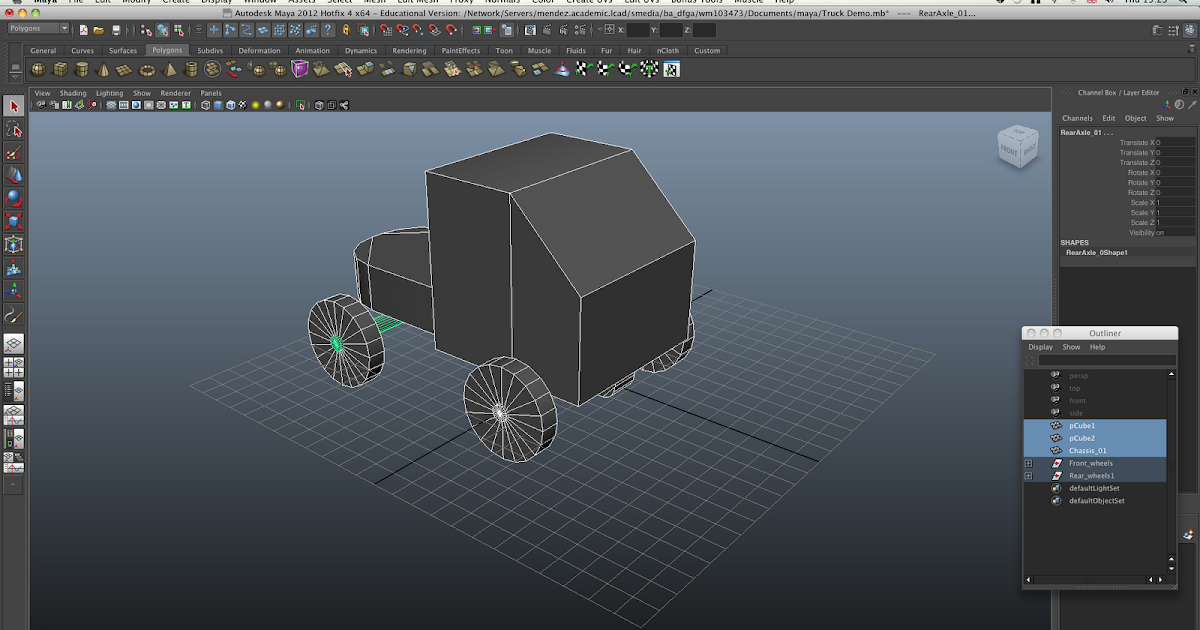Open Show menu in the Outliner

(x=1070, y=347)
